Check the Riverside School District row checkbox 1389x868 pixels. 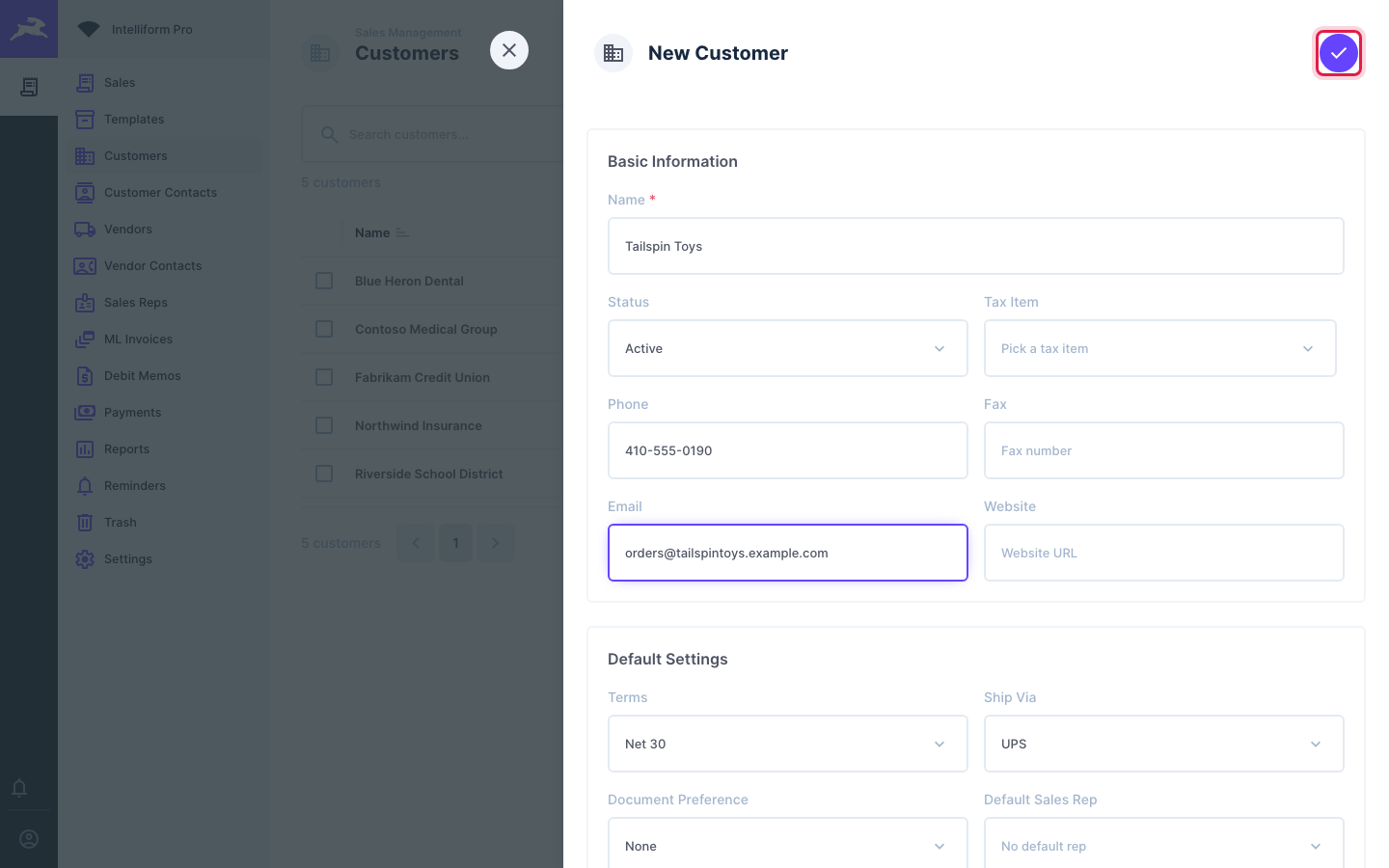click(x=324, y=474)
